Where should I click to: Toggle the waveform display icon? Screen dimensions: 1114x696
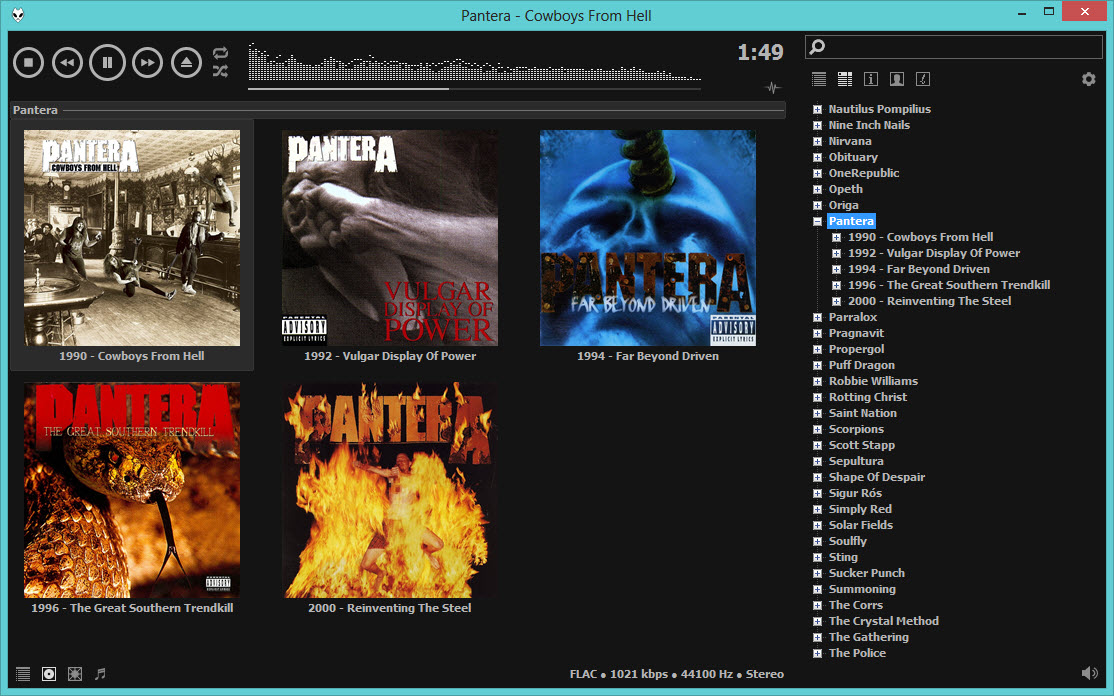click(772, 87)
